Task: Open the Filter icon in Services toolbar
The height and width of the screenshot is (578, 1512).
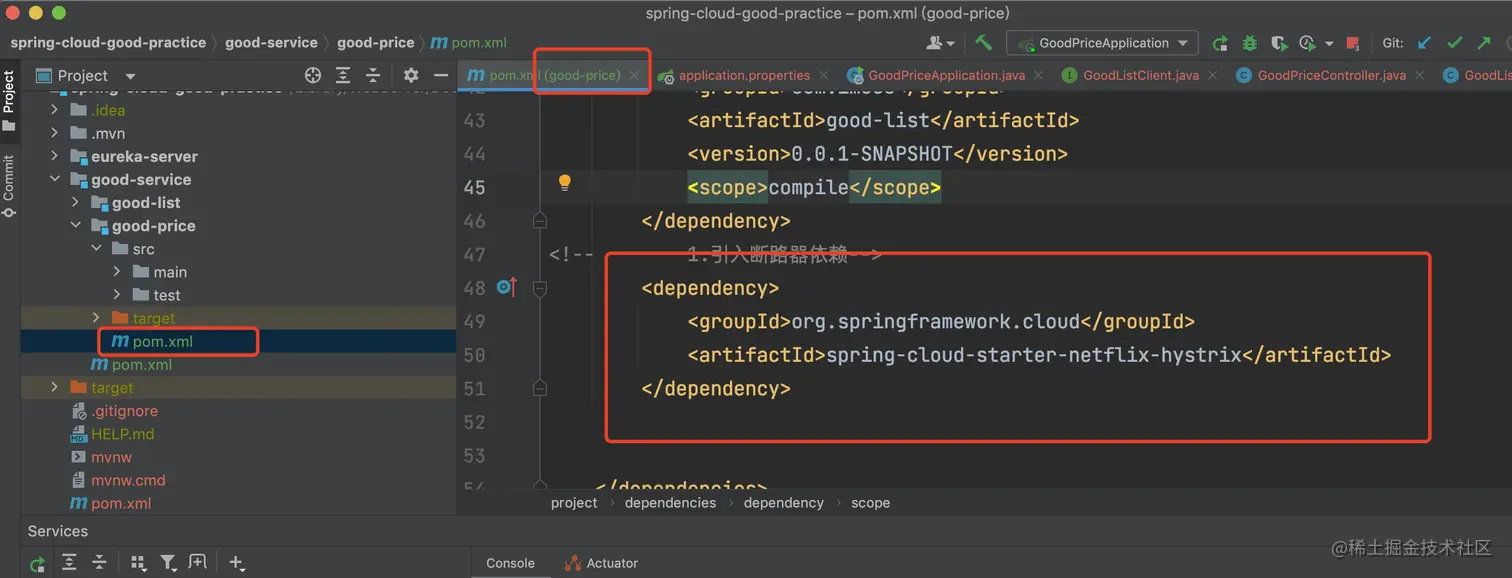Action: tap(168, 563)
